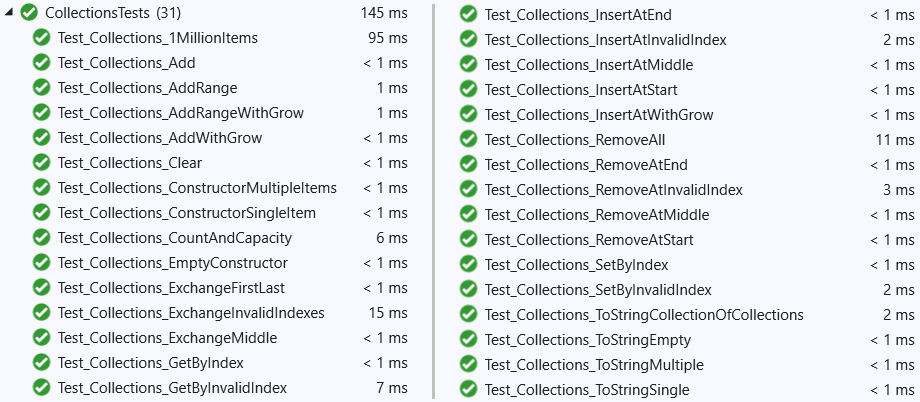920x402 pixels.
Task: Select Test_Collections_AddRange test
Action: click(147, 88)
